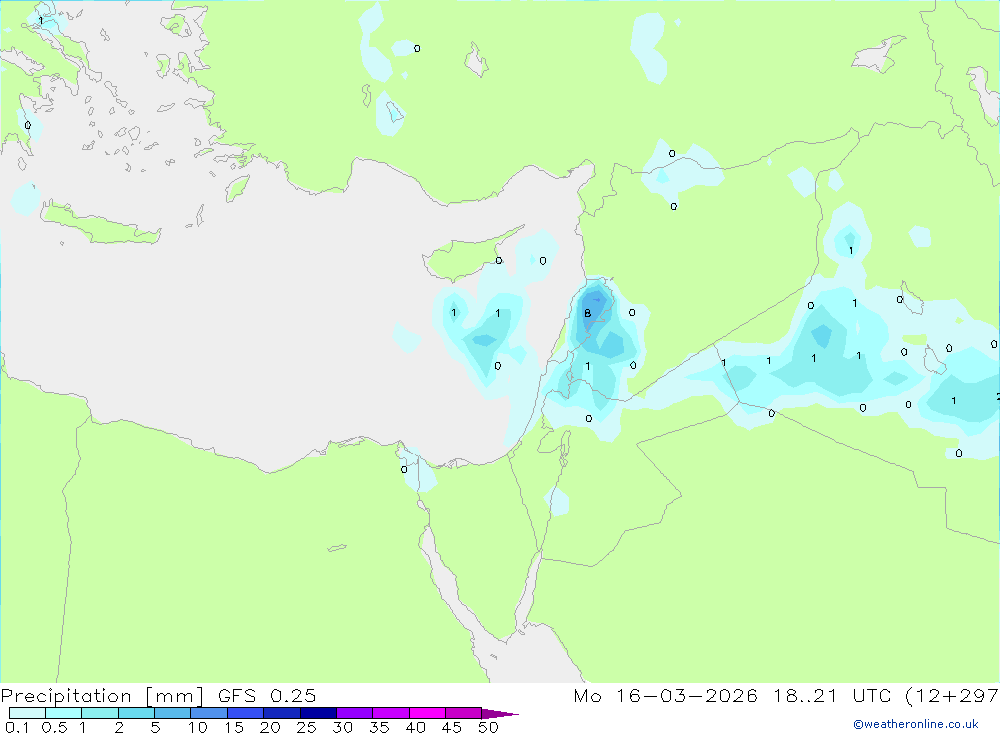Click the "GFS 0.25" model label
The image size is (1000, 733).
(267, 695)
